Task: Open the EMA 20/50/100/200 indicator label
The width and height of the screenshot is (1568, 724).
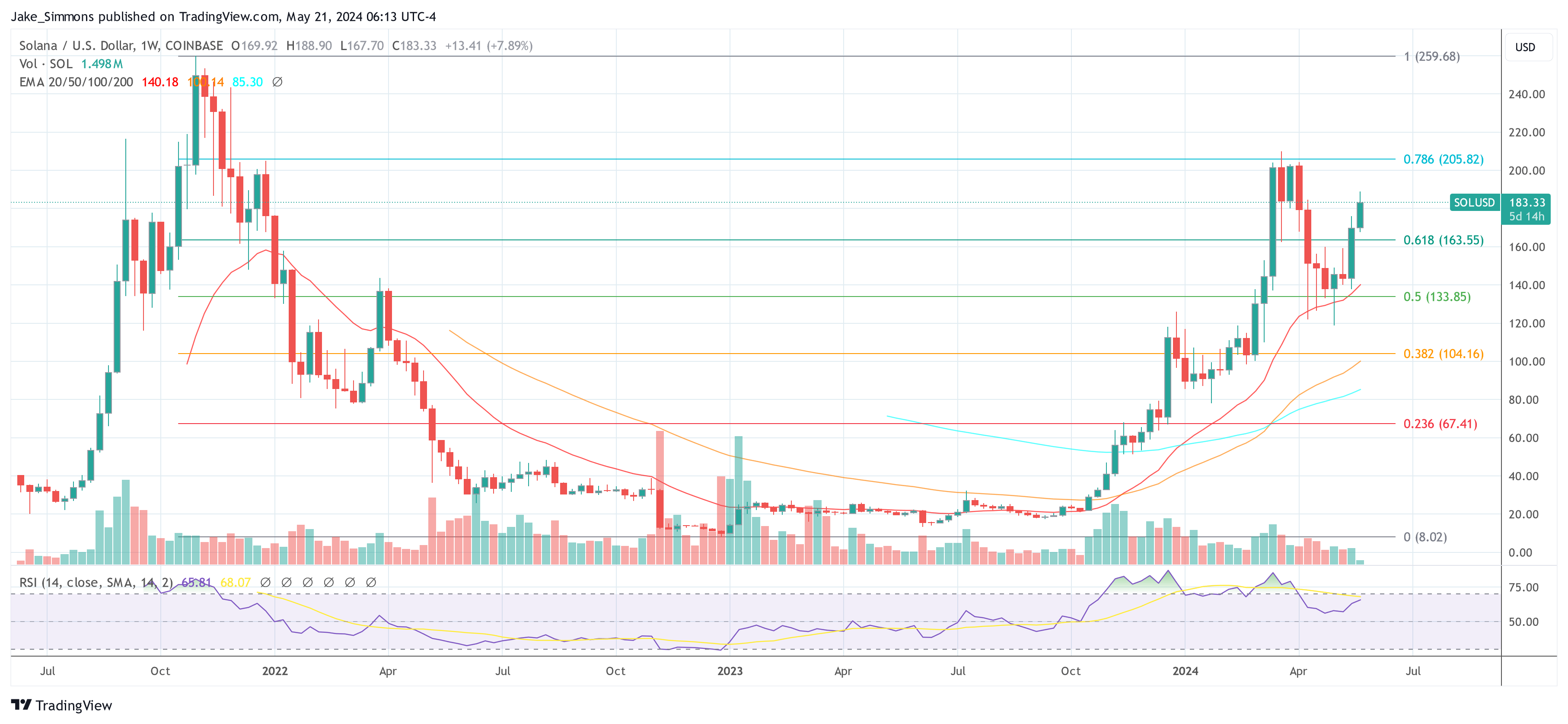Action: pyautogui.click(x=76, y=82)
